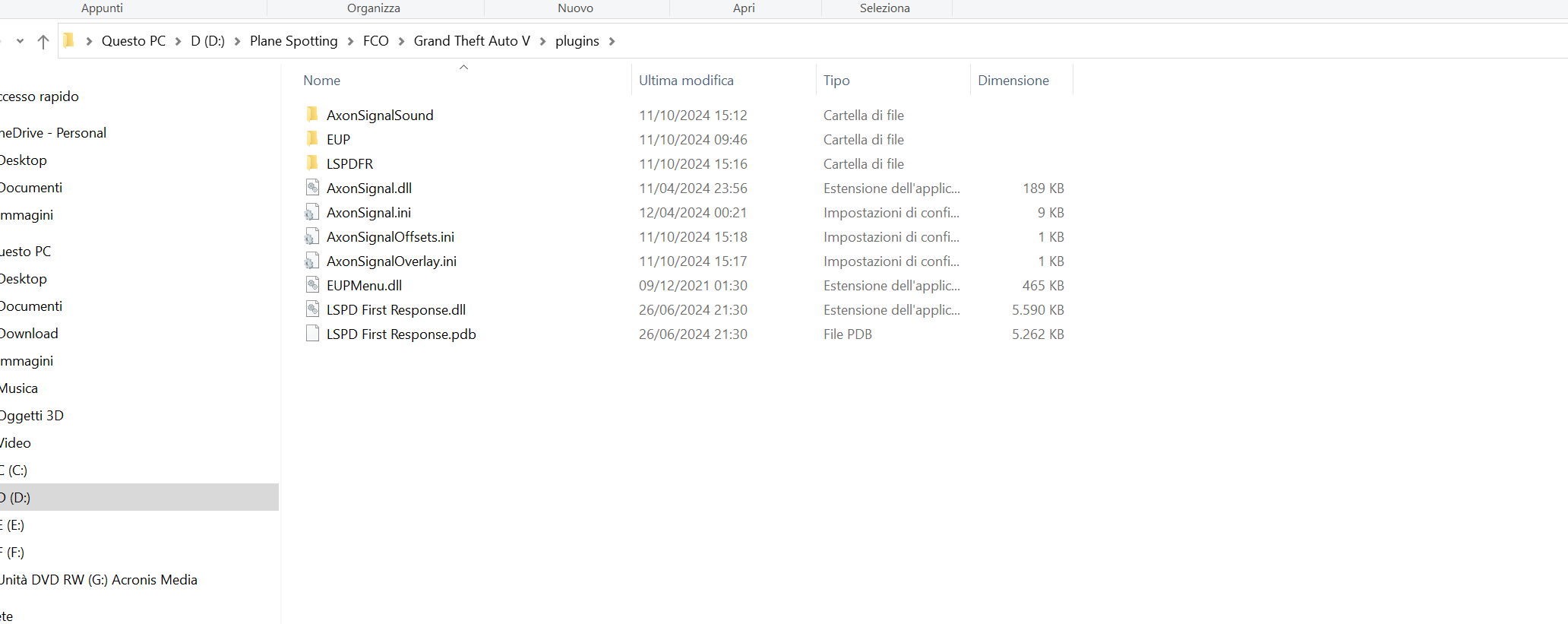The image size is (1568, 624).
Task: Open Questo PC in the navigation pane
Action: (26, 252)
